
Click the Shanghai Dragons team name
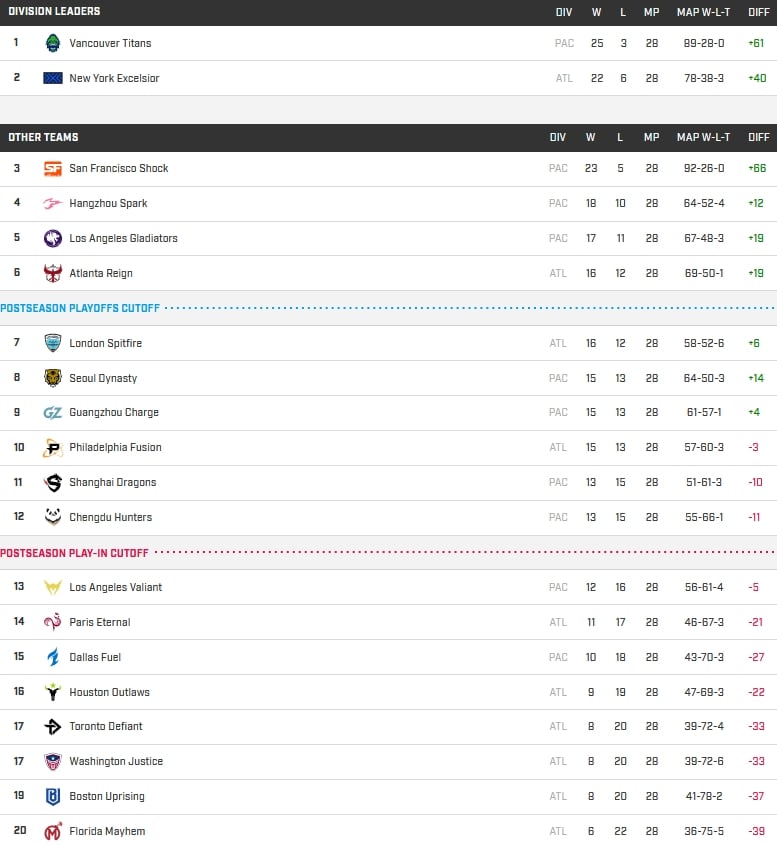coord(113,482)
